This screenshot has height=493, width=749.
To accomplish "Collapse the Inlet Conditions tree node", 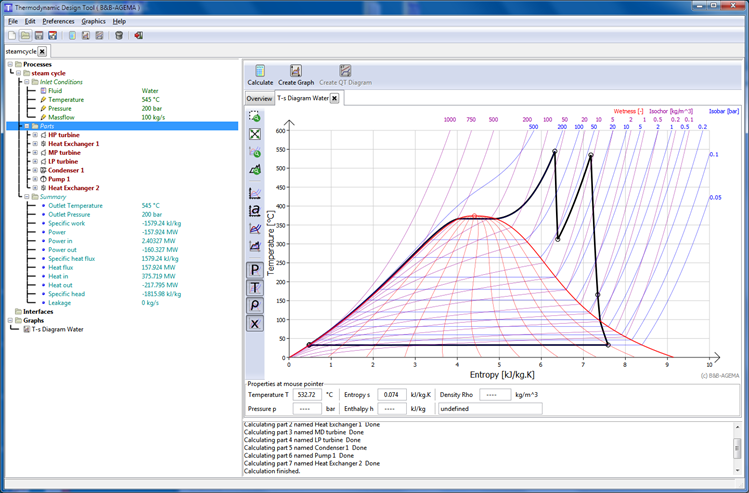I will tap(25, 82).
